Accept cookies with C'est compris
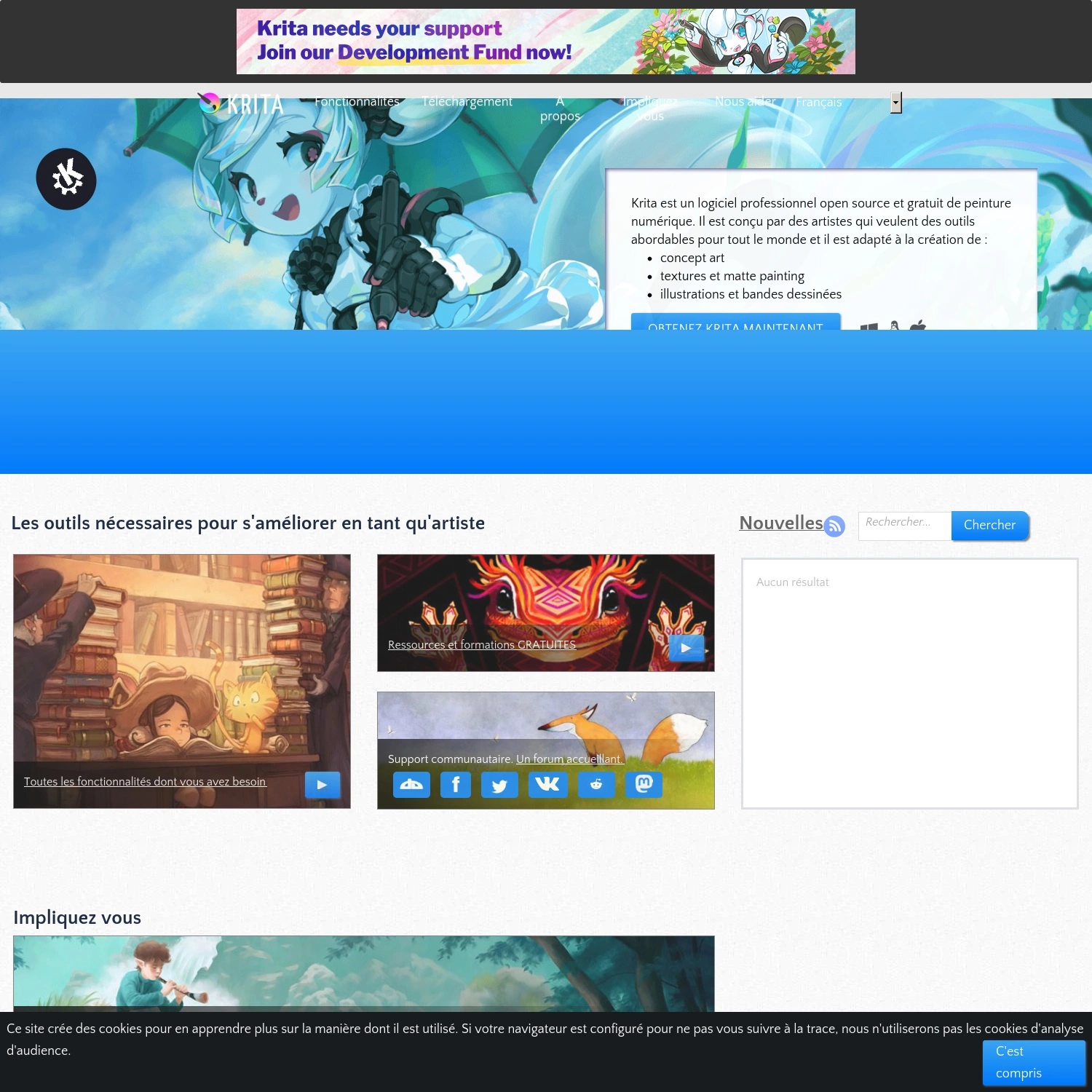The image size is (1092, 1092). tap(1034, 1063)
